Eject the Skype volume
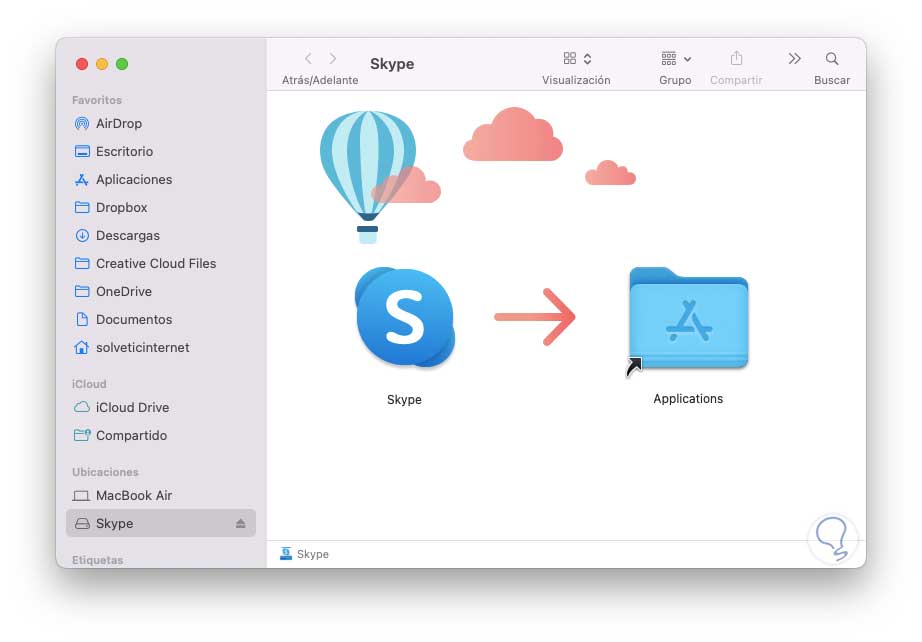The width and height of the screenshot is (922, 642). pyautogui.click(x=240, y=523)
